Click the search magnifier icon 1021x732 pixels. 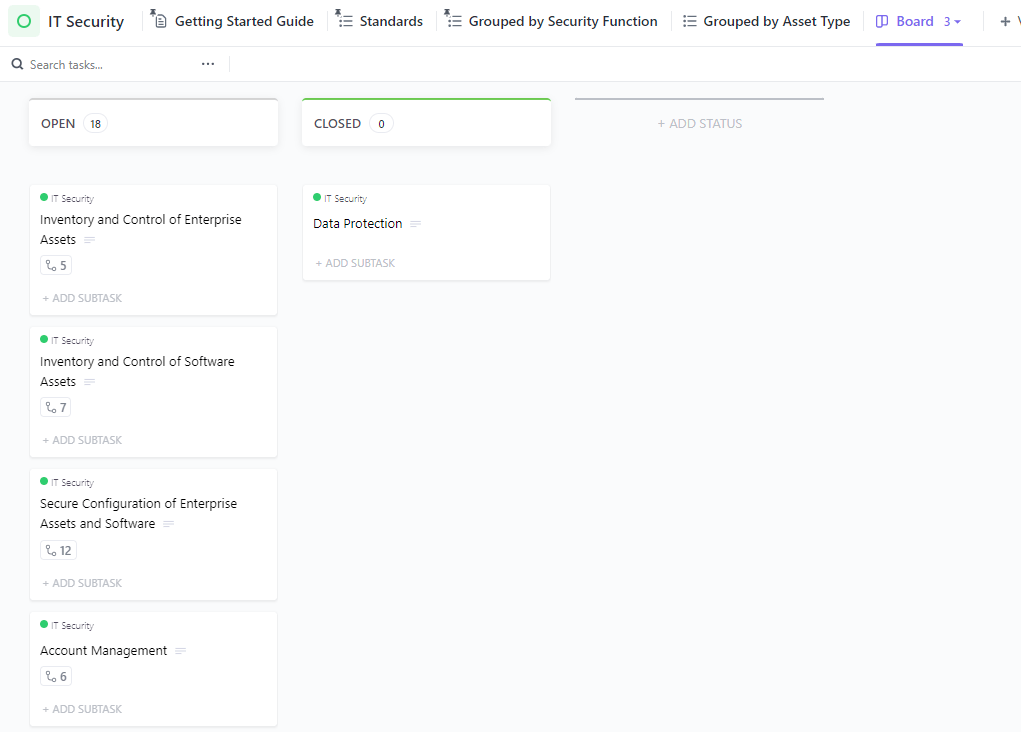[x=17, y=64]
